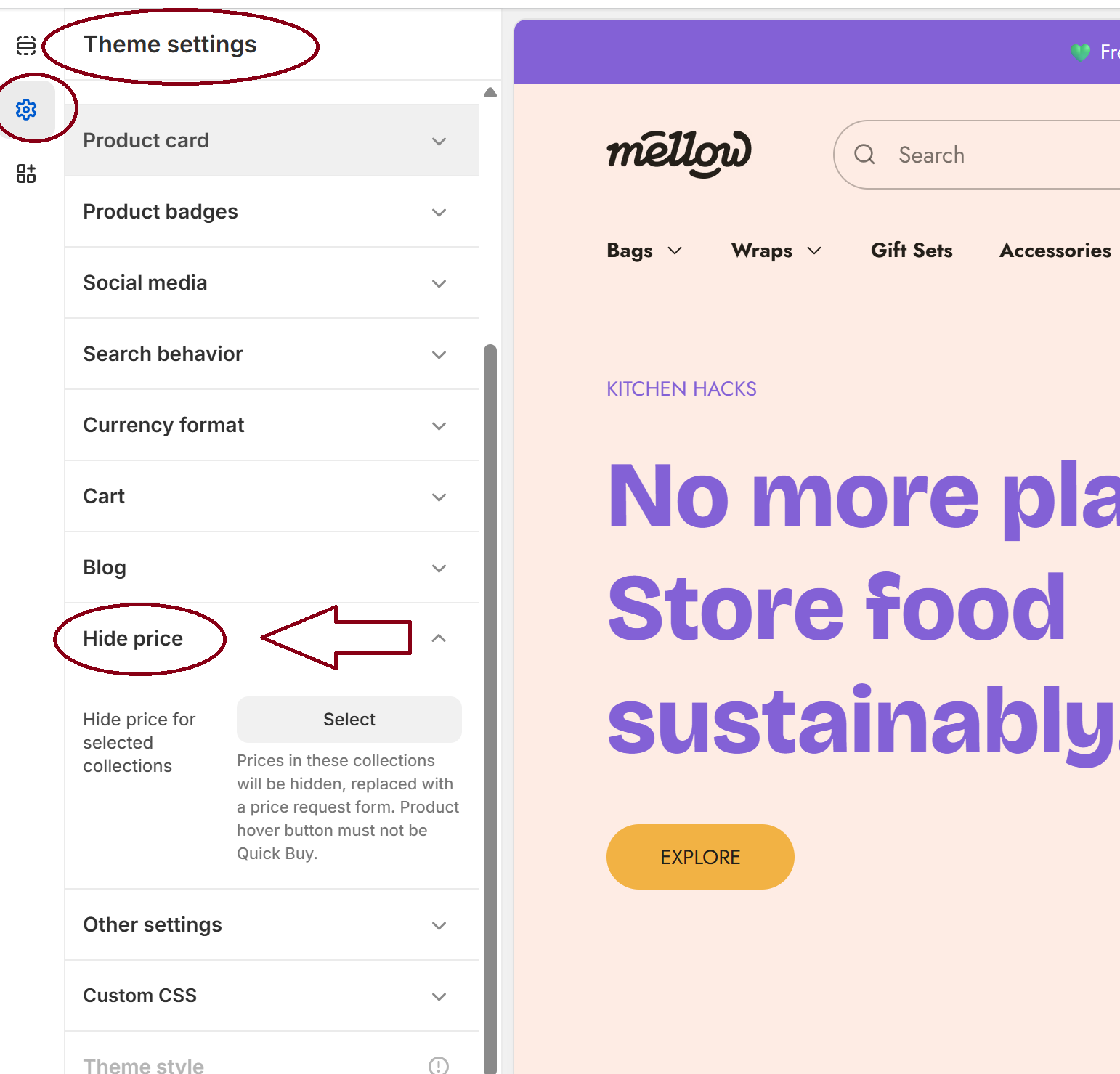
Task: Click the Theme style info icon
Action: pyautogui.click(x=439, y=1065)
